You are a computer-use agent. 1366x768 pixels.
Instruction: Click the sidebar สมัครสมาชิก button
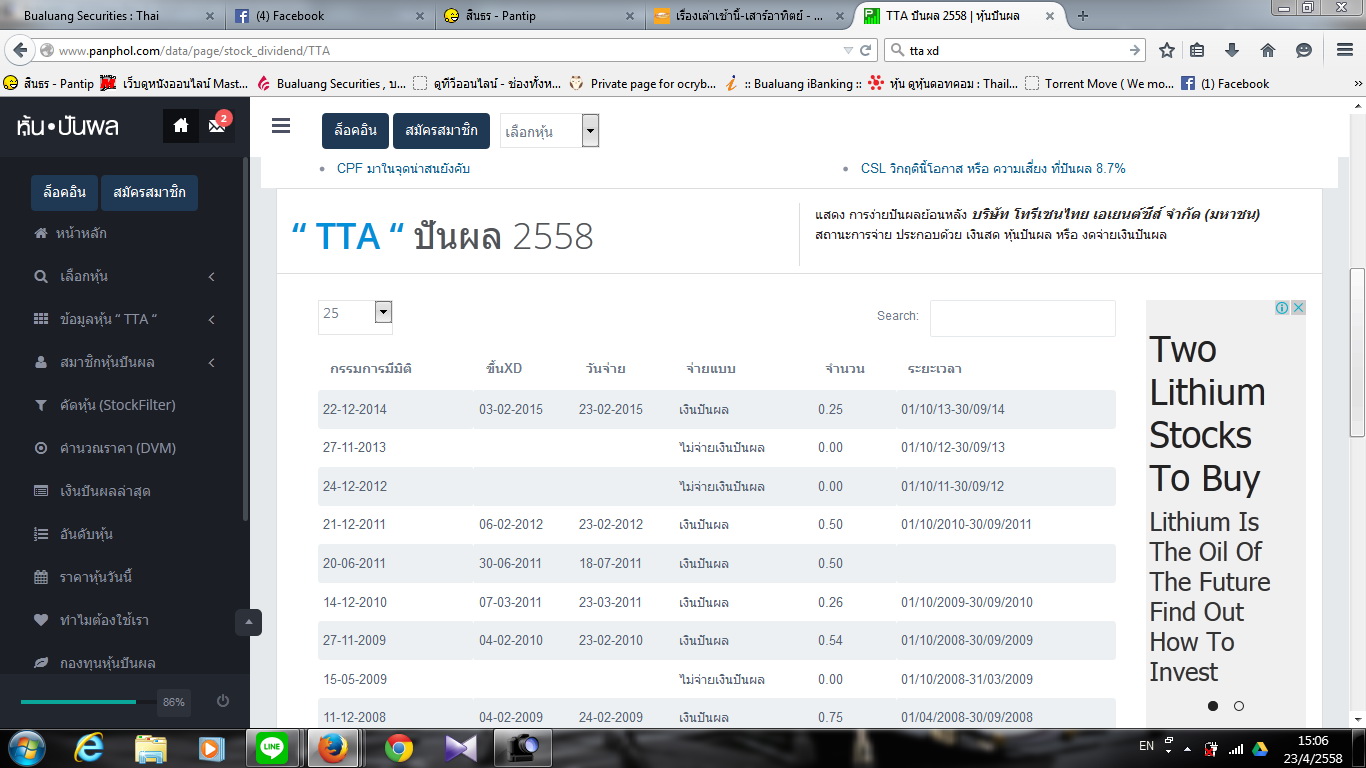(149, 192)
